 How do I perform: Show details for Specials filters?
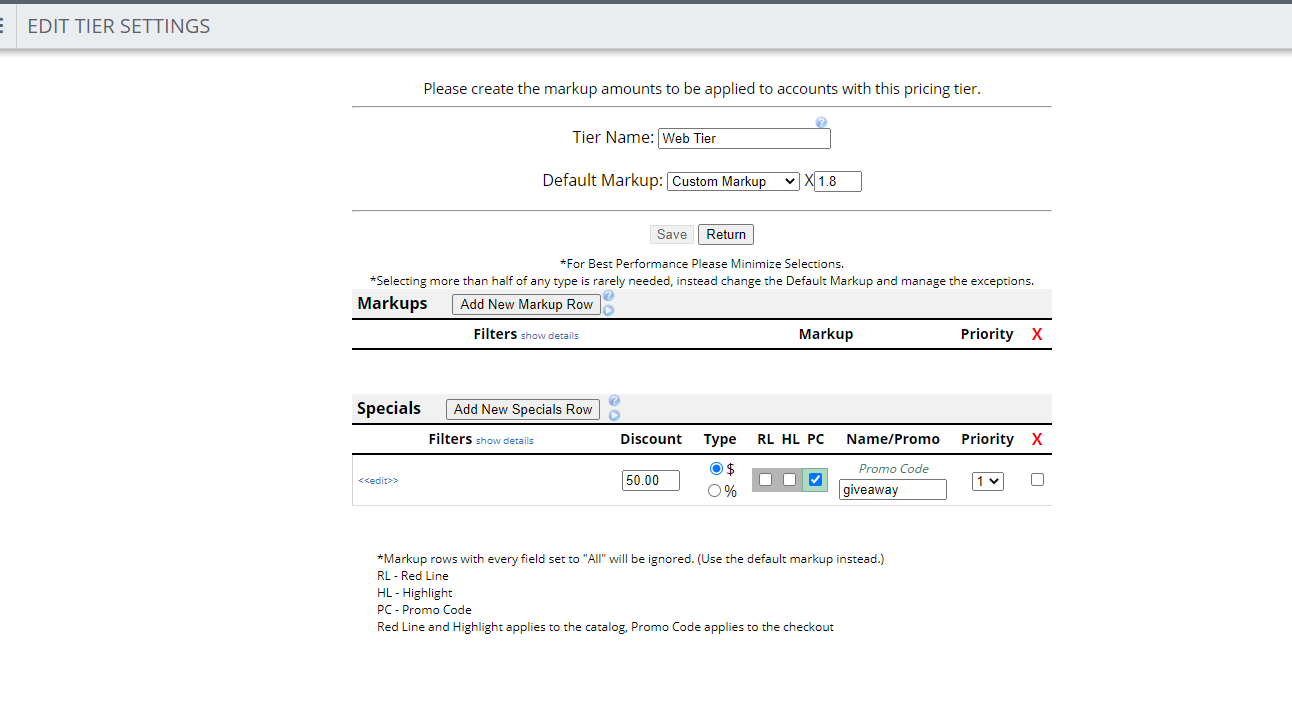505,441
